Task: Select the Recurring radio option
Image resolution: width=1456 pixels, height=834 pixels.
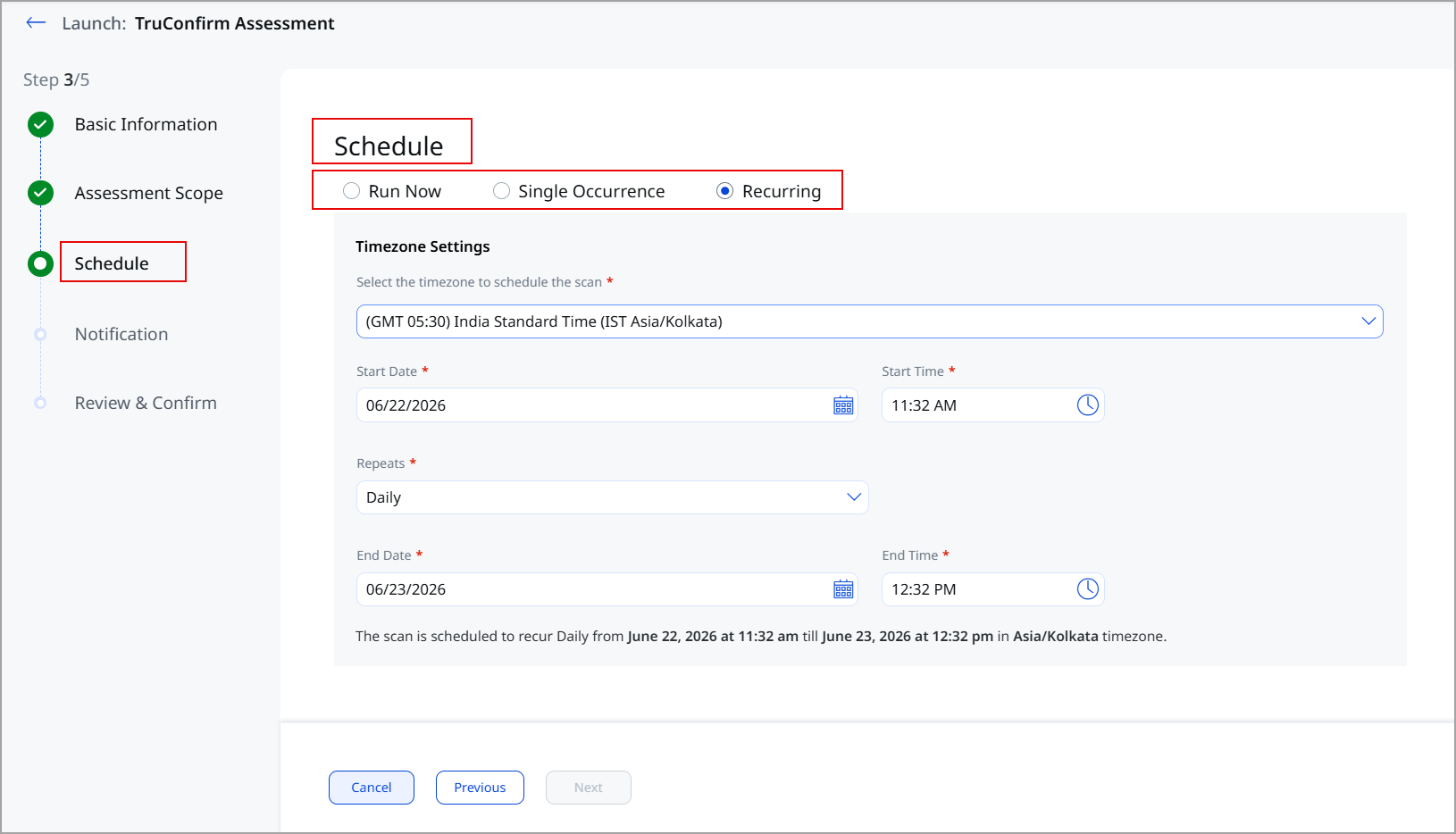Action: tap(725, 191)
